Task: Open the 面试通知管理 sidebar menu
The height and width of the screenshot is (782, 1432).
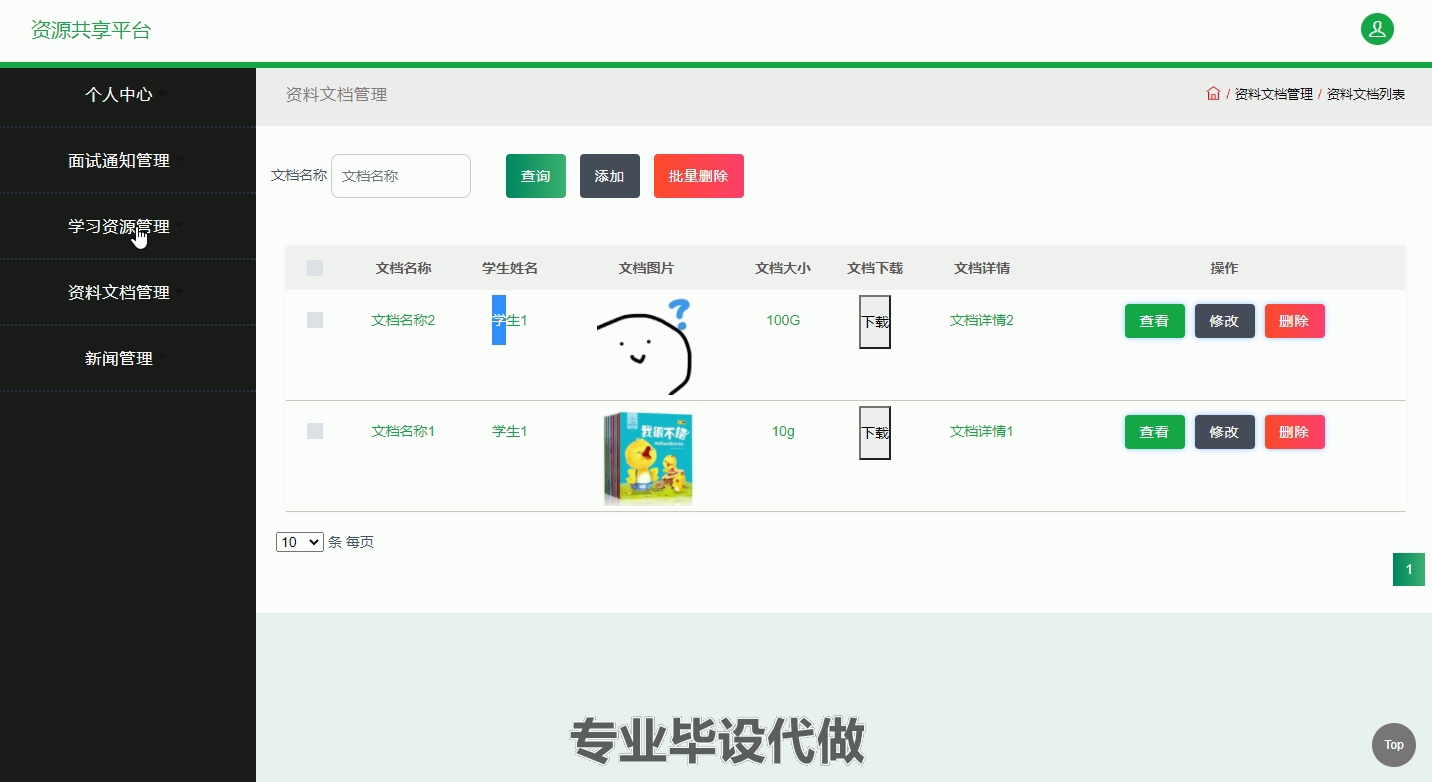Action: 119,161
